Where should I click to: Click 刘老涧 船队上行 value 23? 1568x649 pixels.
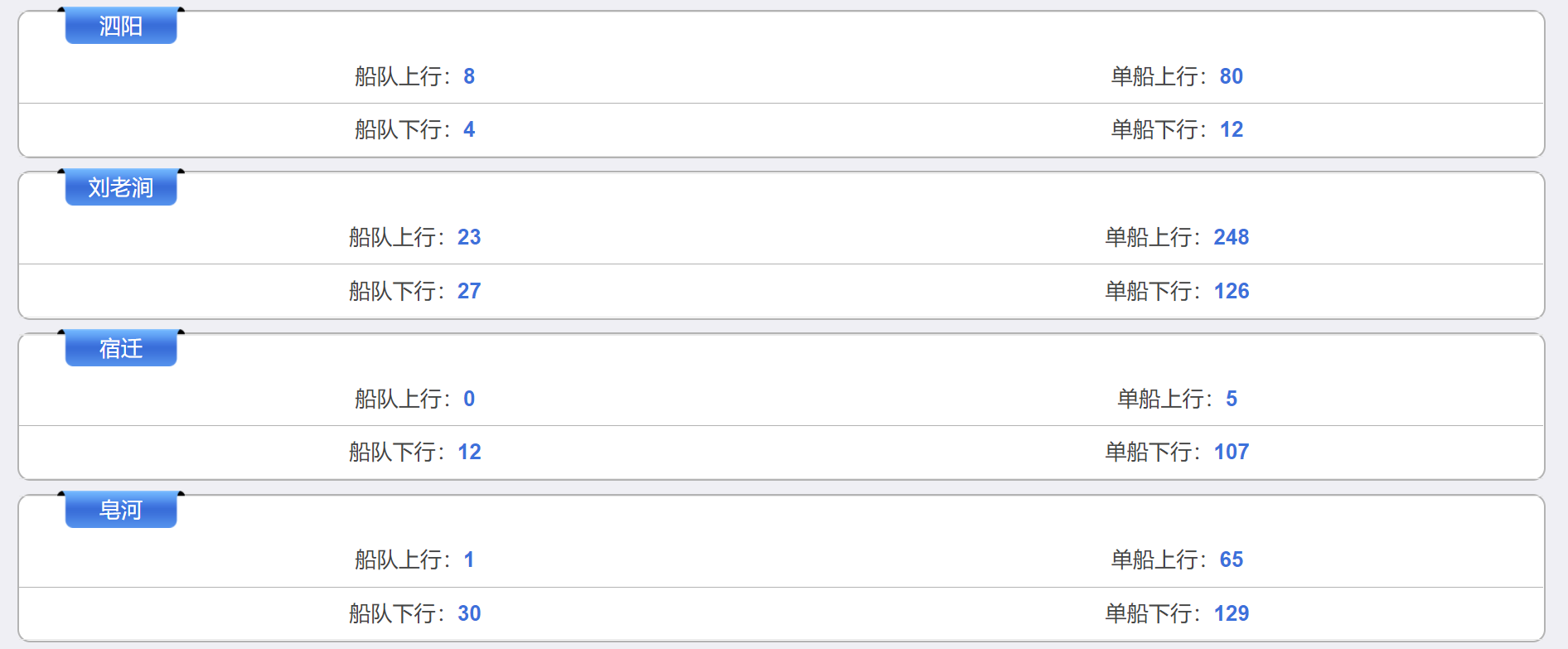click(x=469, y=237)
